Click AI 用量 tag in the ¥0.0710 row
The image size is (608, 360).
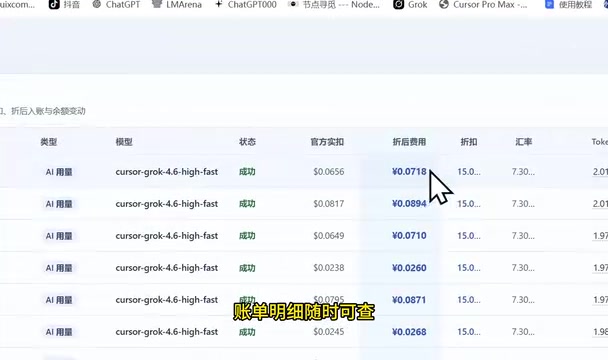(x=59, y=236)
